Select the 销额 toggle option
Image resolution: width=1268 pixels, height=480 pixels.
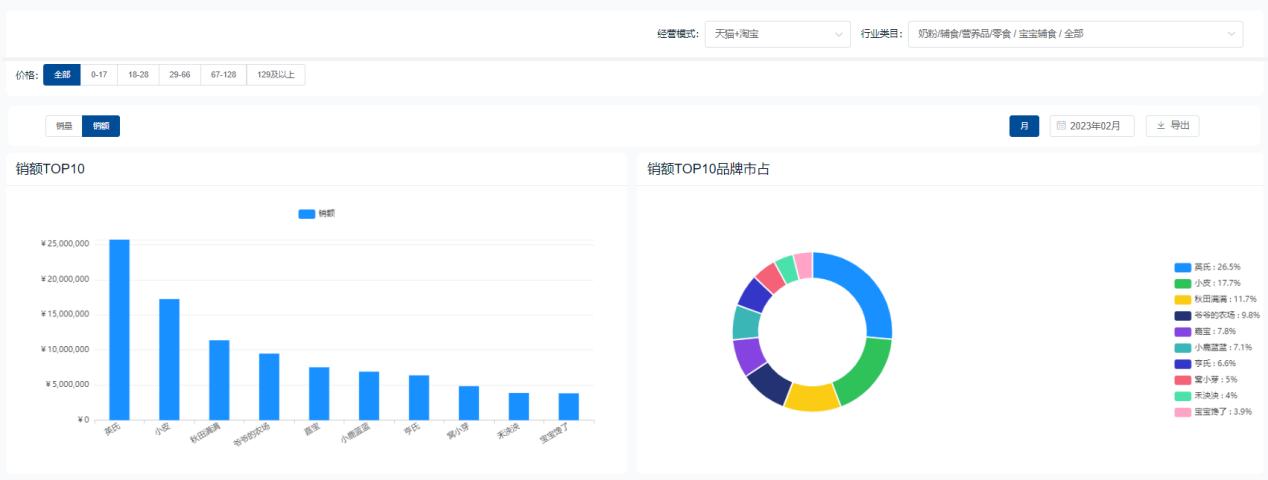click(101, 126)
